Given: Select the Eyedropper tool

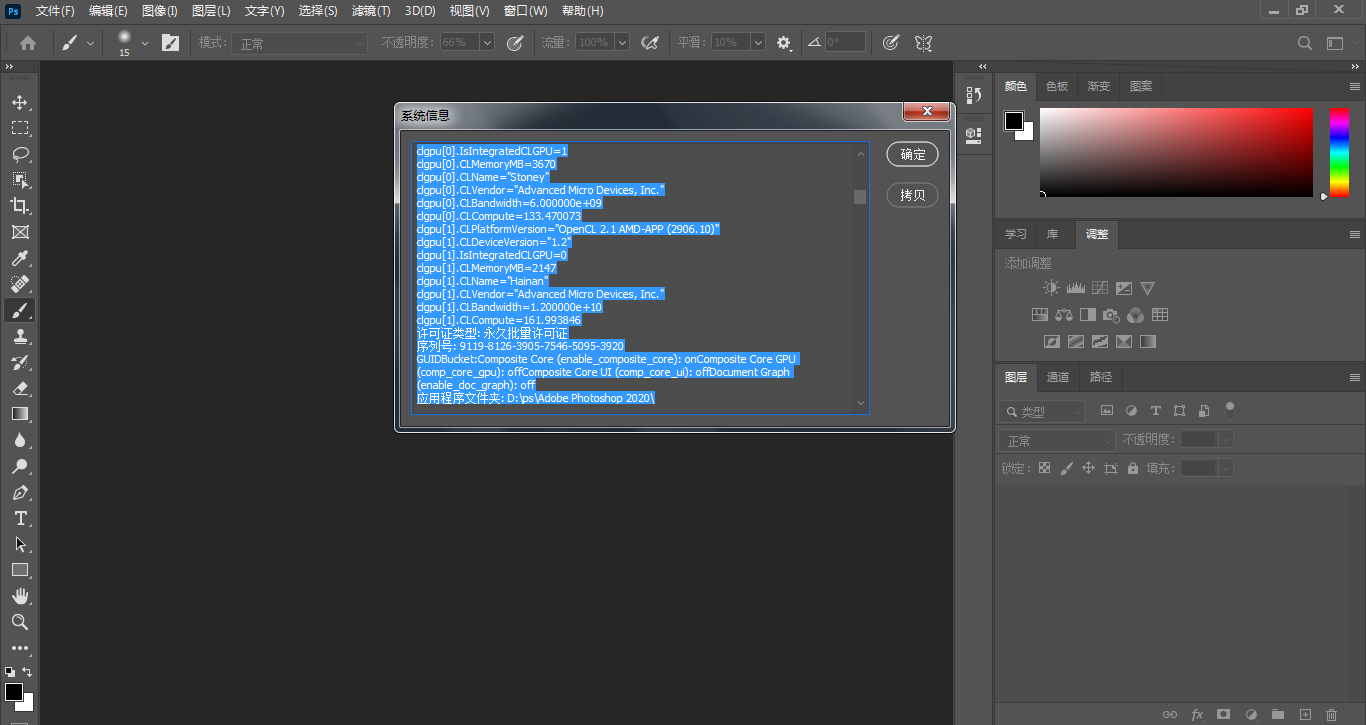Looking at the screenshot, I should (19, 258).
